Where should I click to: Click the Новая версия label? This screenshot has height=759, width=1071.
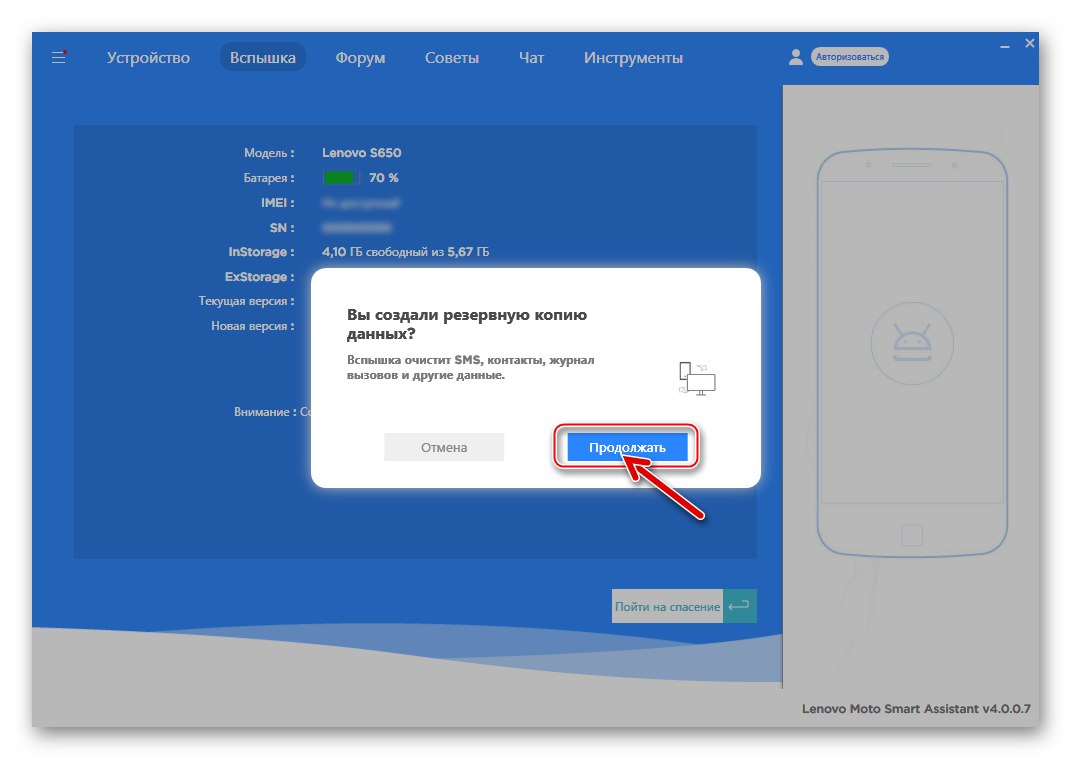pos(253,326)
